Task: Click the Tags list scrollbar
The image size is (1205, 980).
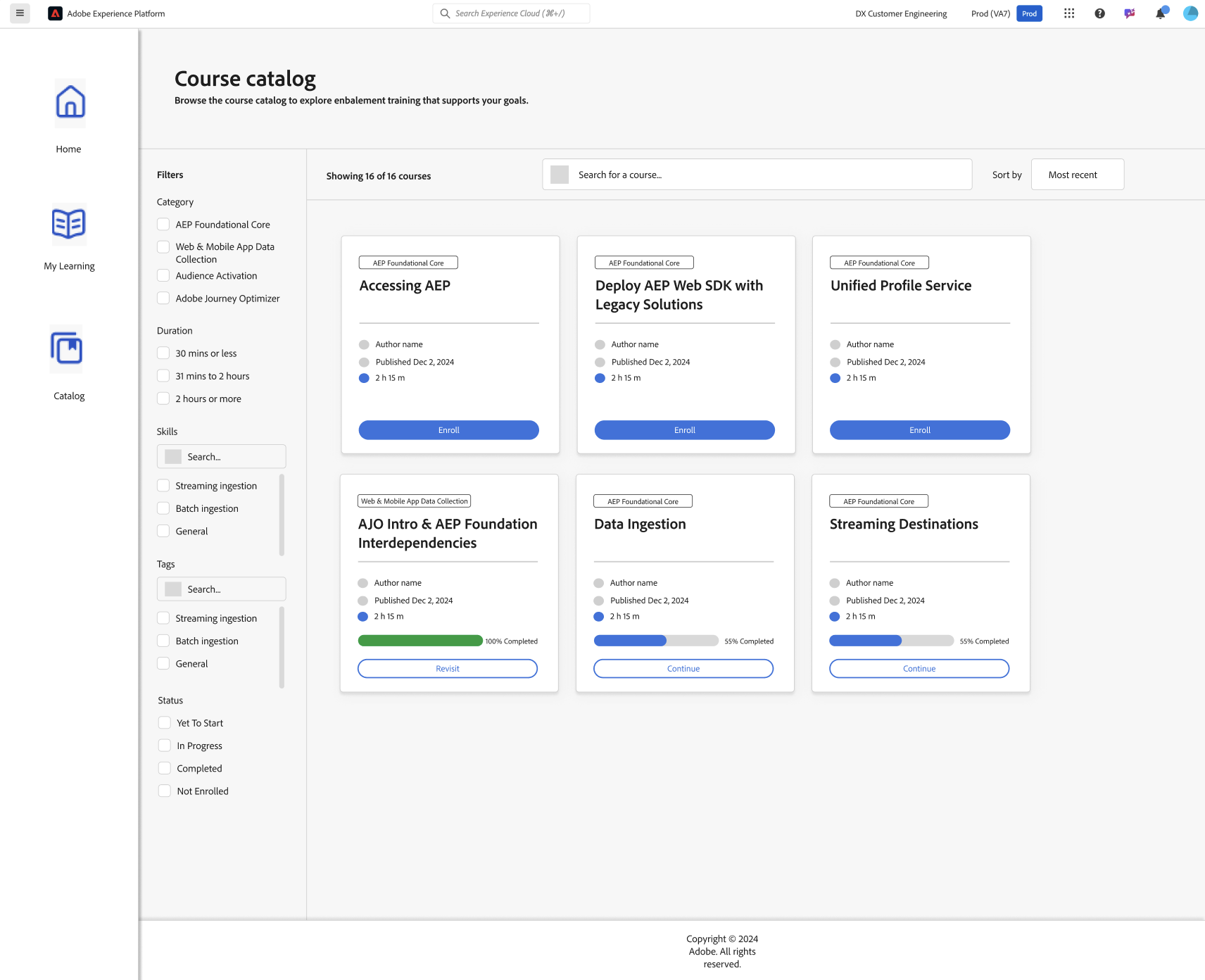Action: [282, 647]
